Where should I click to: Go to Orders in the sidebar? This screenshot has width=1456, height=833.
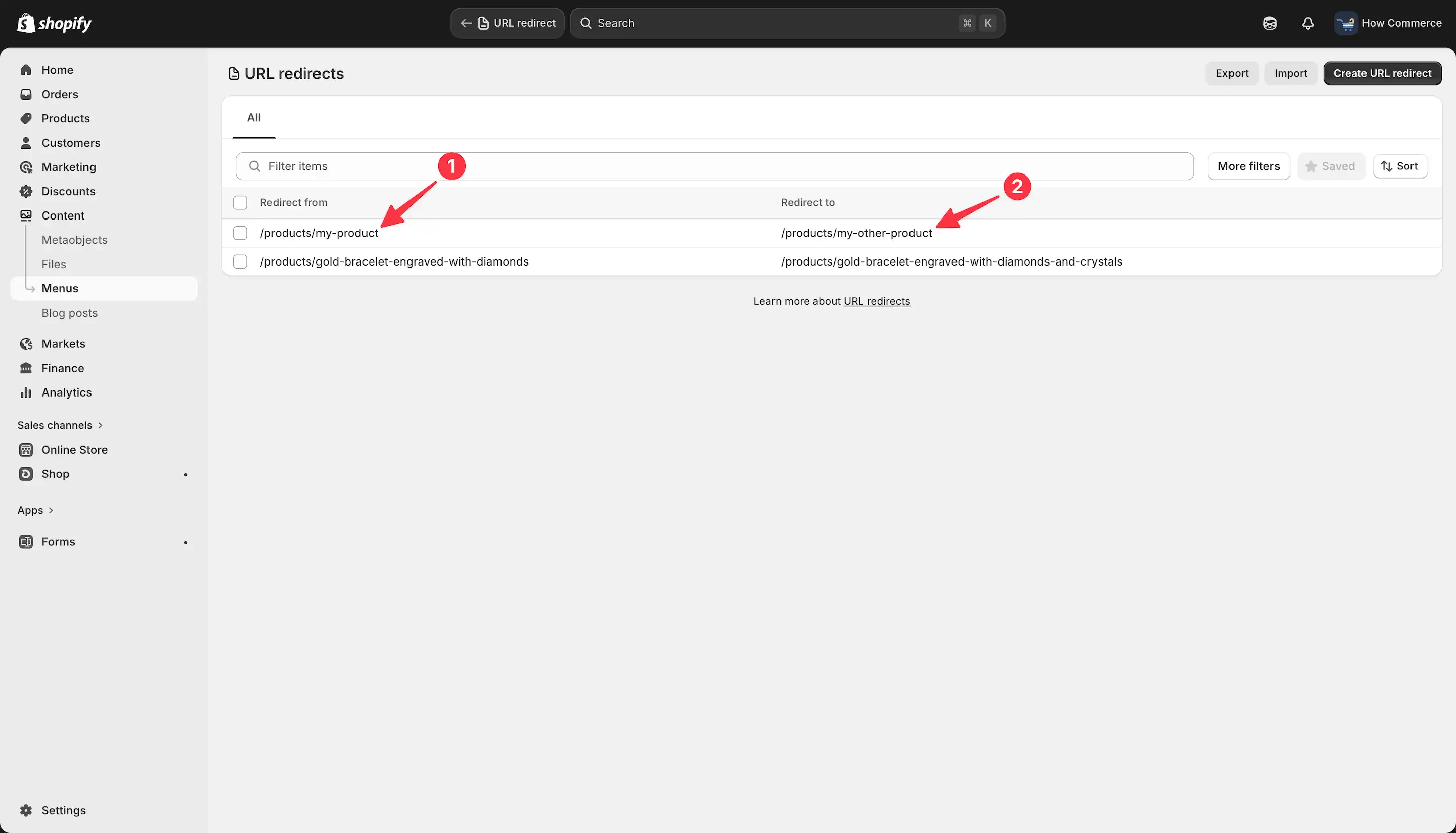[60, 94]
